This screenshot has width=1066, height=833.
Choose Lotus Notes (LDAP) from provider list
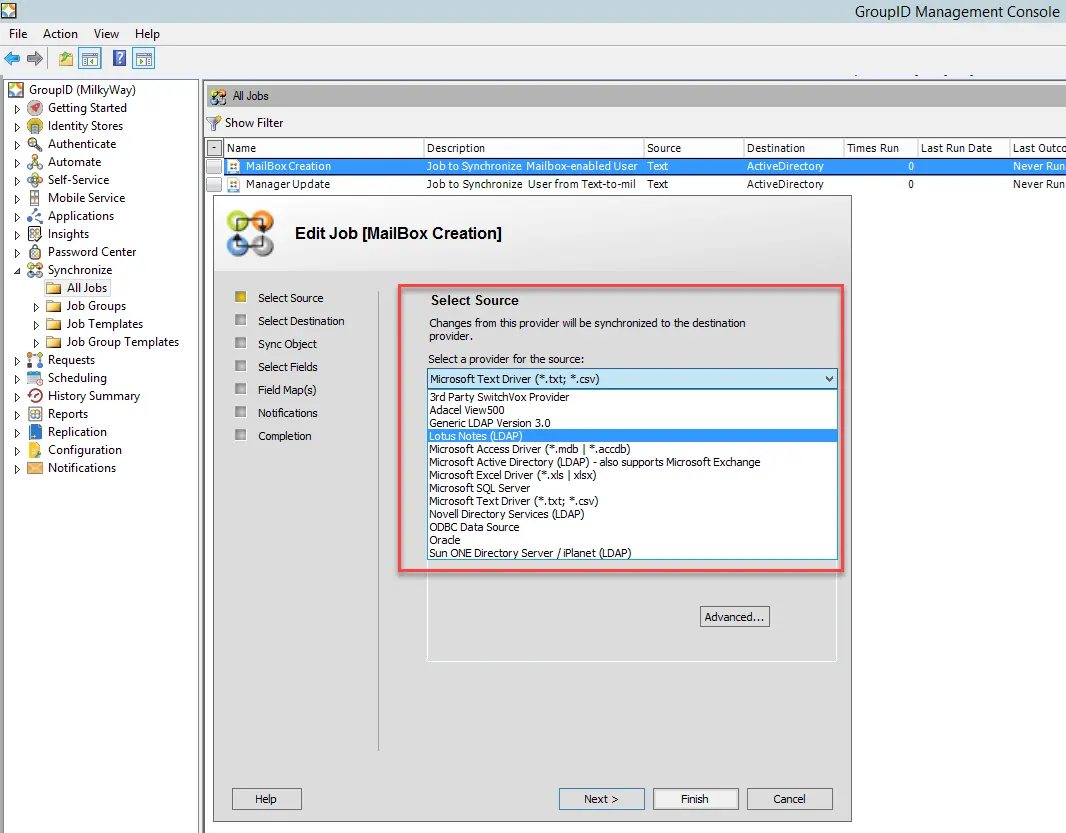click(x=632, y=436)
